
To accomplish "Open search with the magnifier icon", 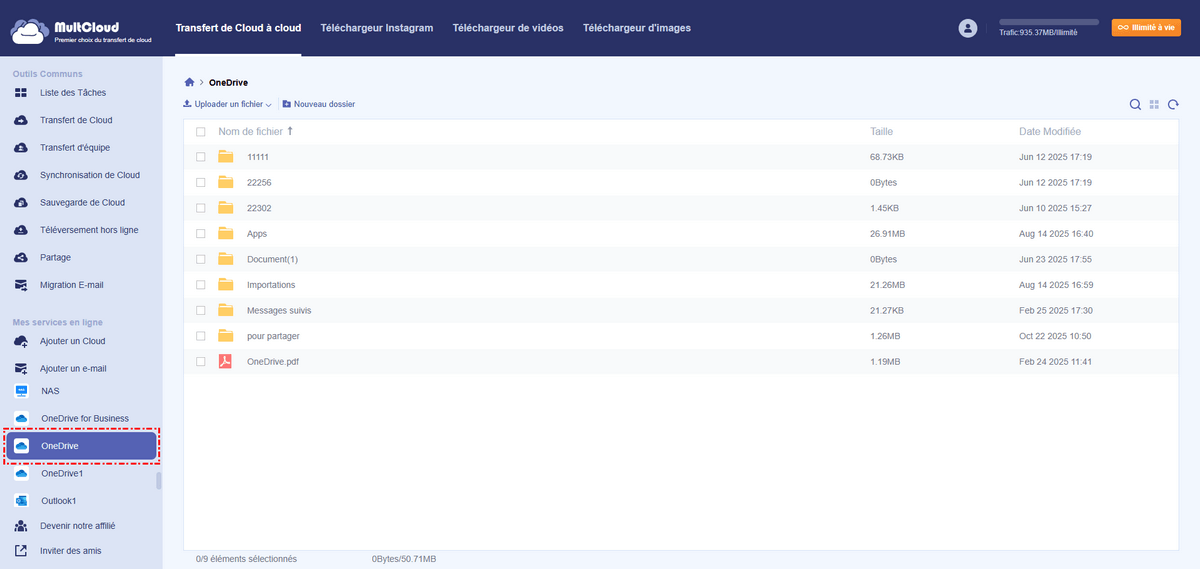I will pos(1135,104).
